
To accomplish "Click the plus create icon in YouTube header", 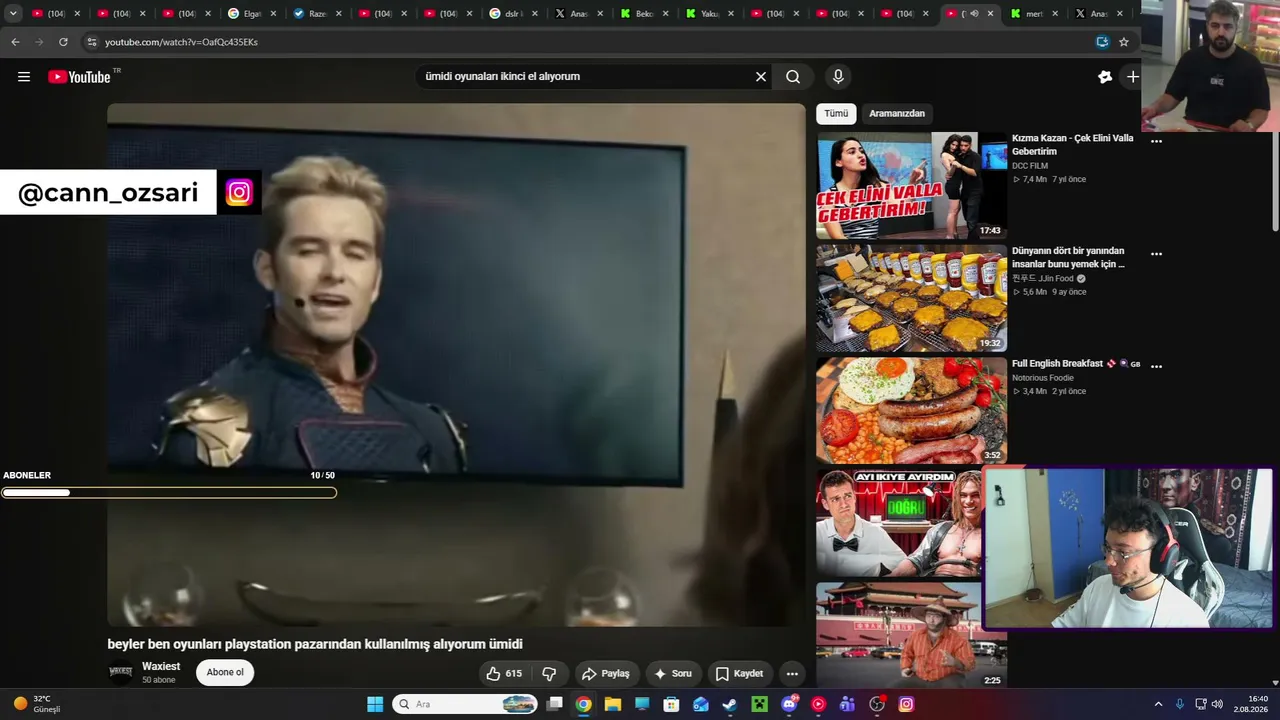I will 1132,77.
